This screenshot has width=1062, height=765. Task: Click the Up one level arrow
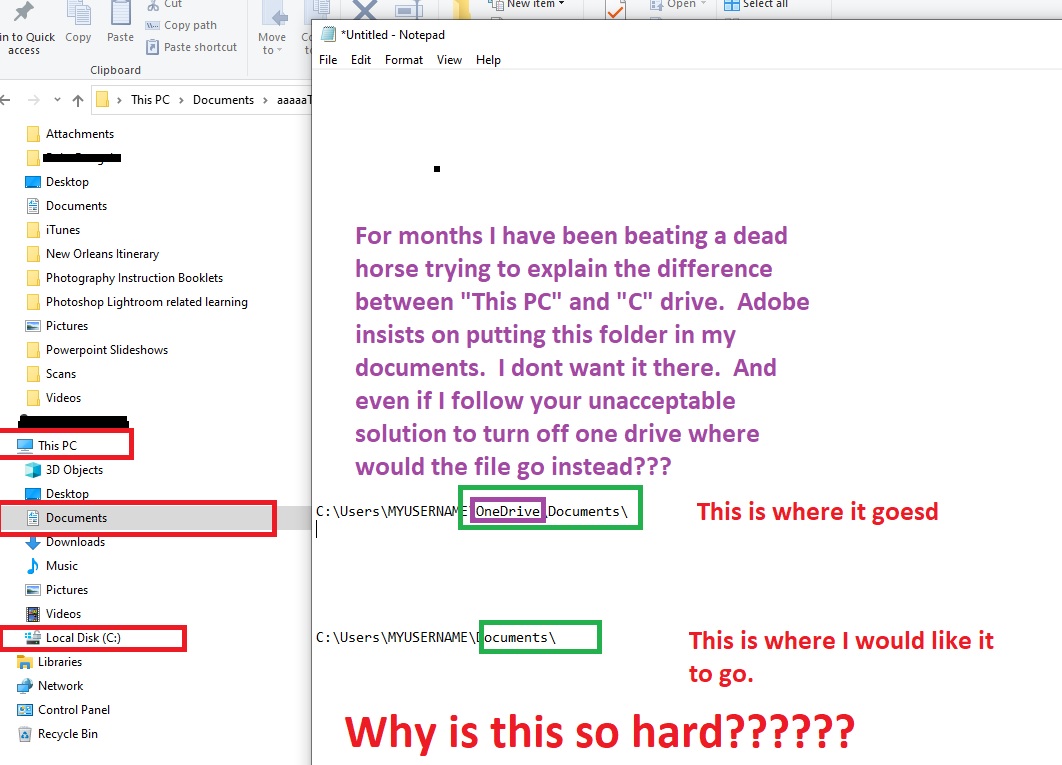tap(78, 100)
